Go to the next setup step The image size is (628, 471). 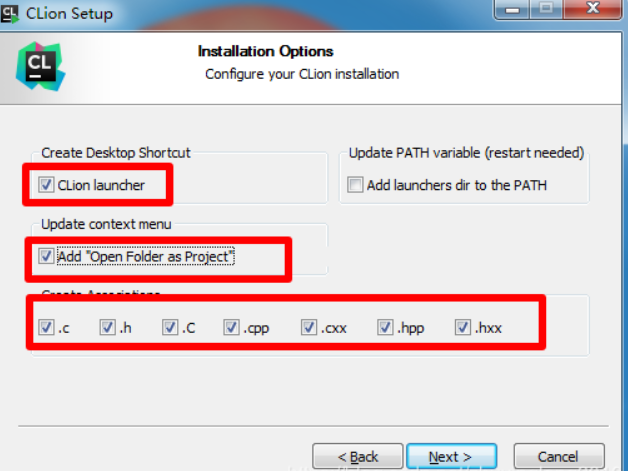pyautogui.click(x=451, y=456)
